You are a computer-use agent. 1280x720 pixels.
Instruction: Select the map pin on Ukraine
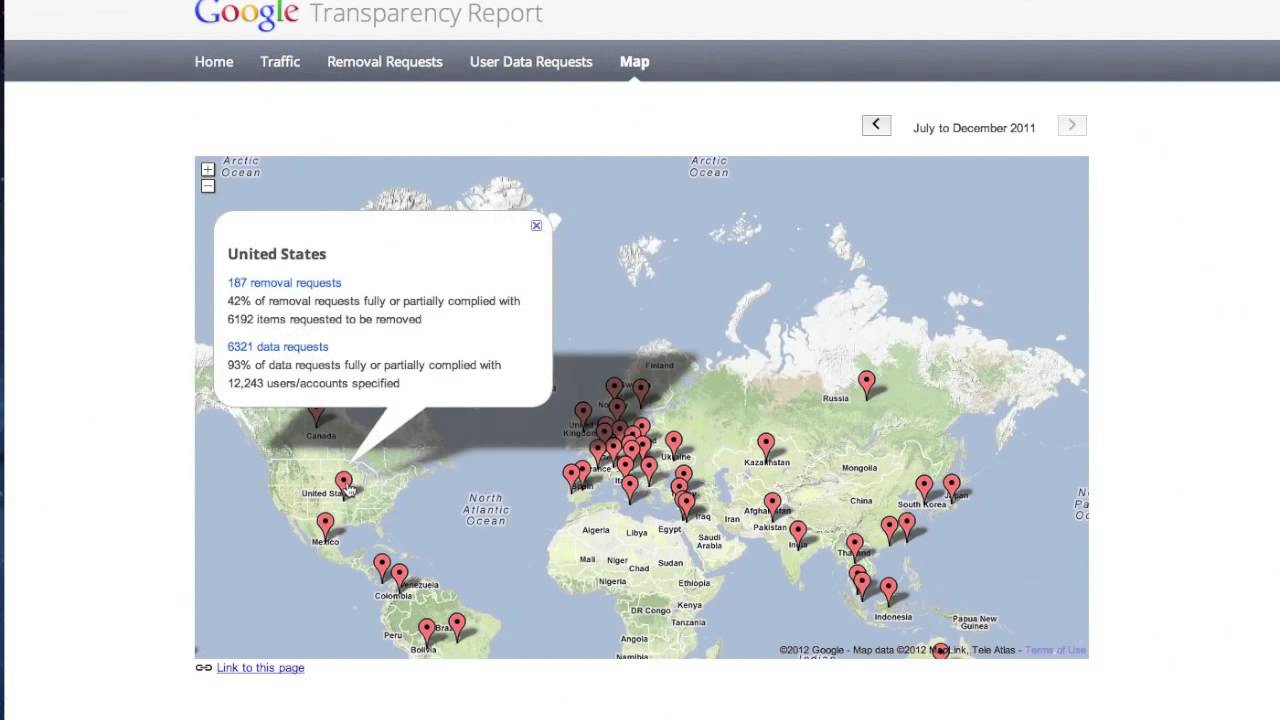674,443
